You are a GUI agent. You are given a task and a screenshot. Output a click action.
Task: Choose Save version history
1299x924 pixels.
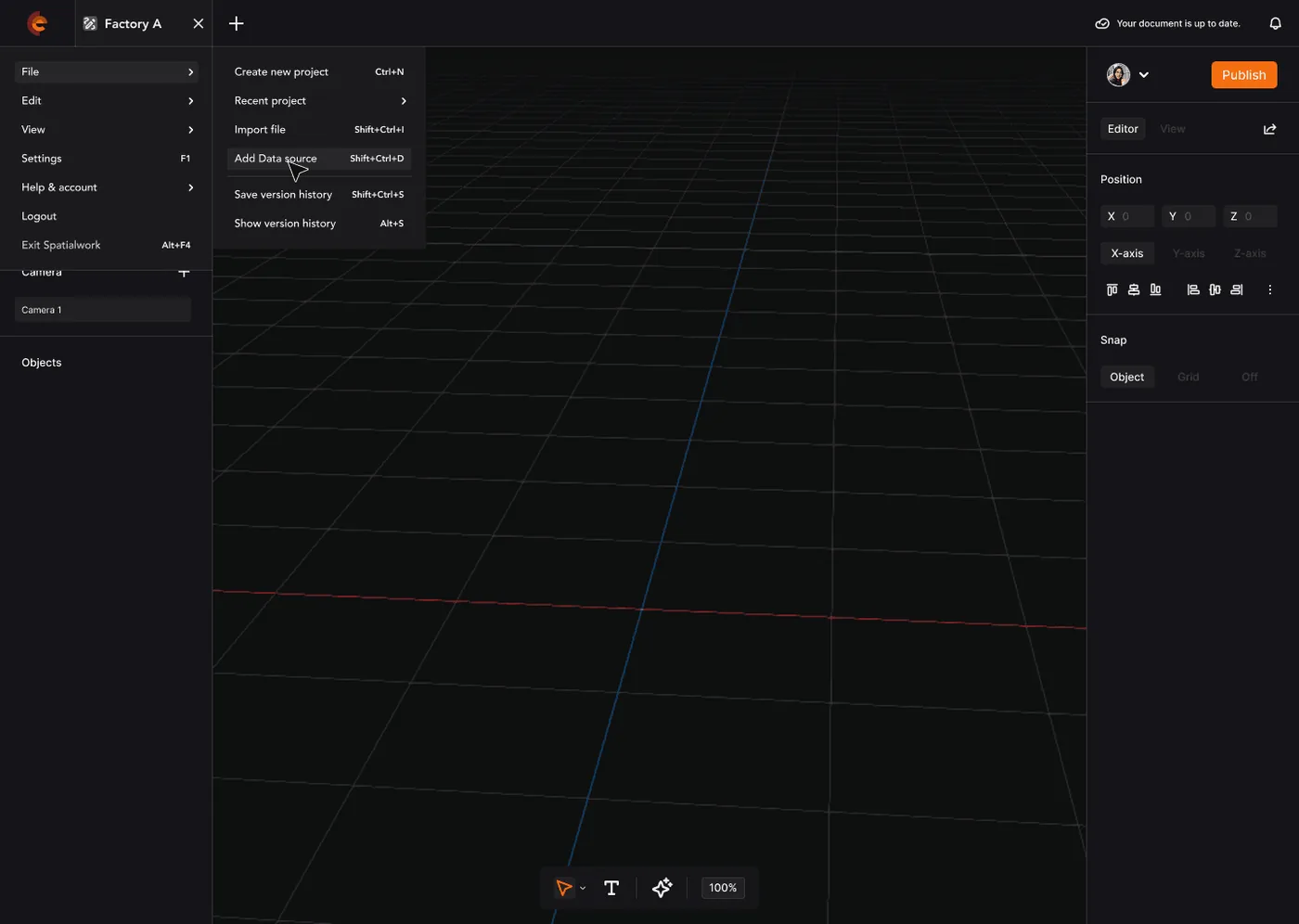pyautogui.click(x=319, y=195)
